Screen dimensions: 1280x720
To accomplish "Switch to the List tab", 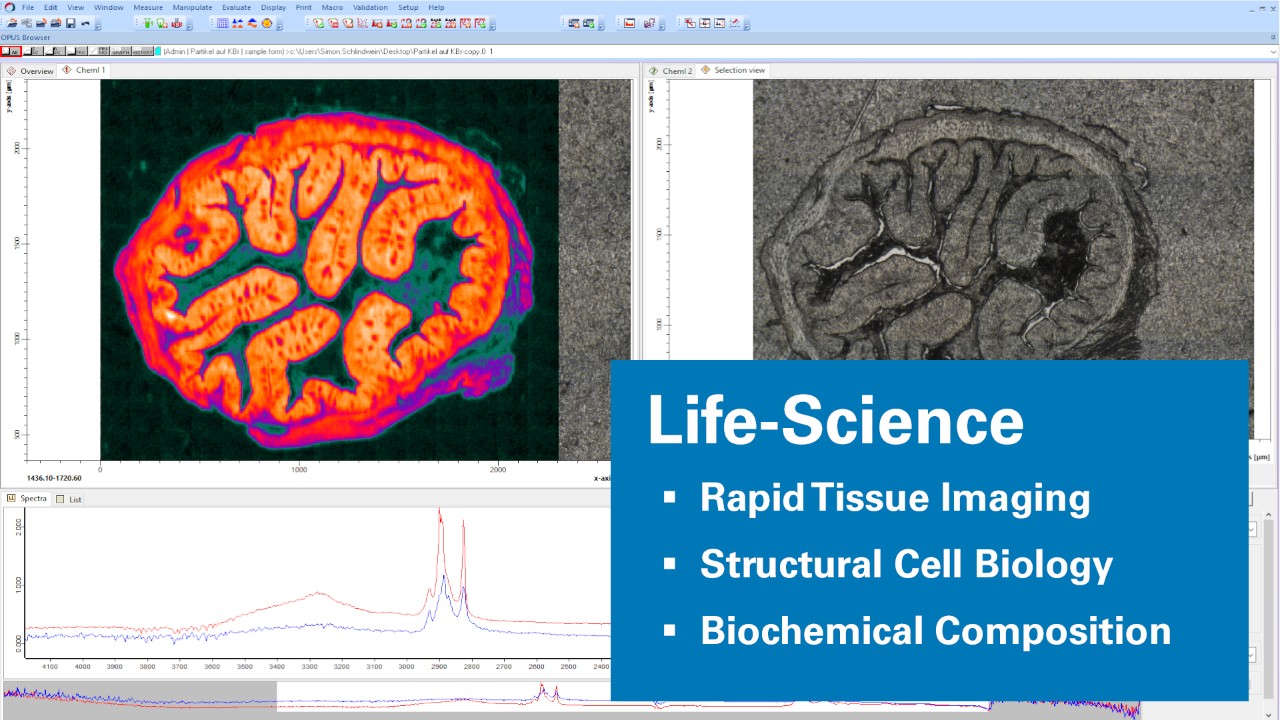I will click(69, 498).
